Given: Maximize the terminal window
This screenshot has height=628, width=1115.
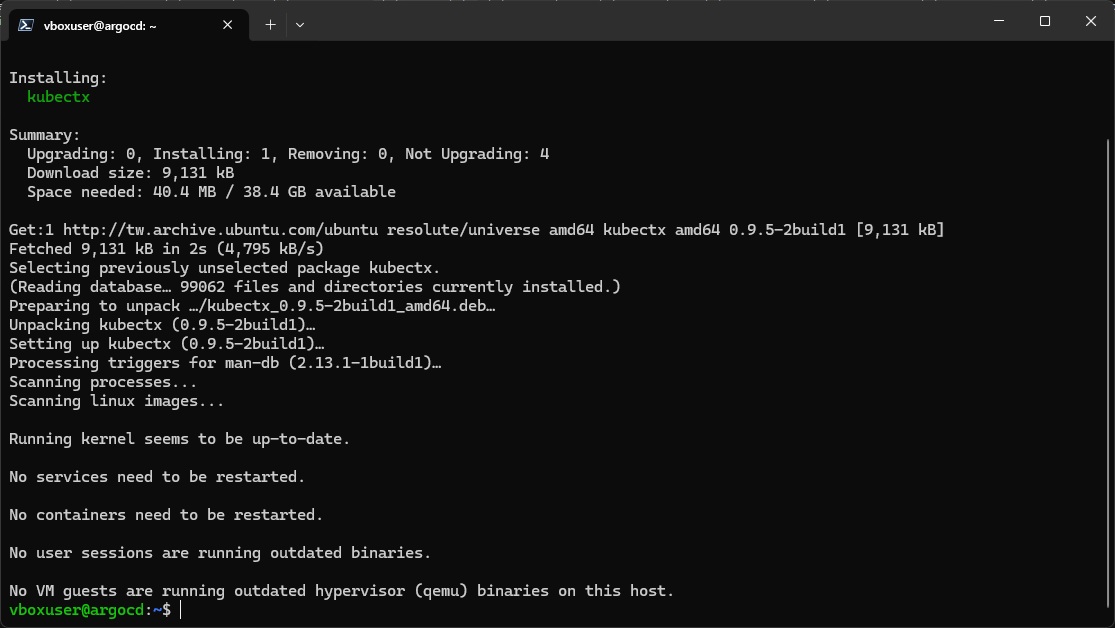Looking at the screenshot, I should coord(1045,21).
